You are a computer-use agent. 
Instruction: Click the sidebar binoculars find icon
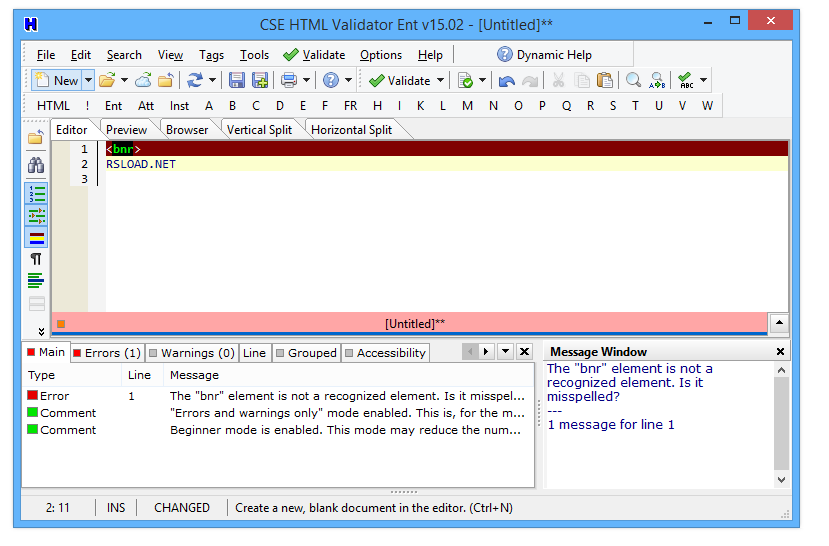coord(36,165)
